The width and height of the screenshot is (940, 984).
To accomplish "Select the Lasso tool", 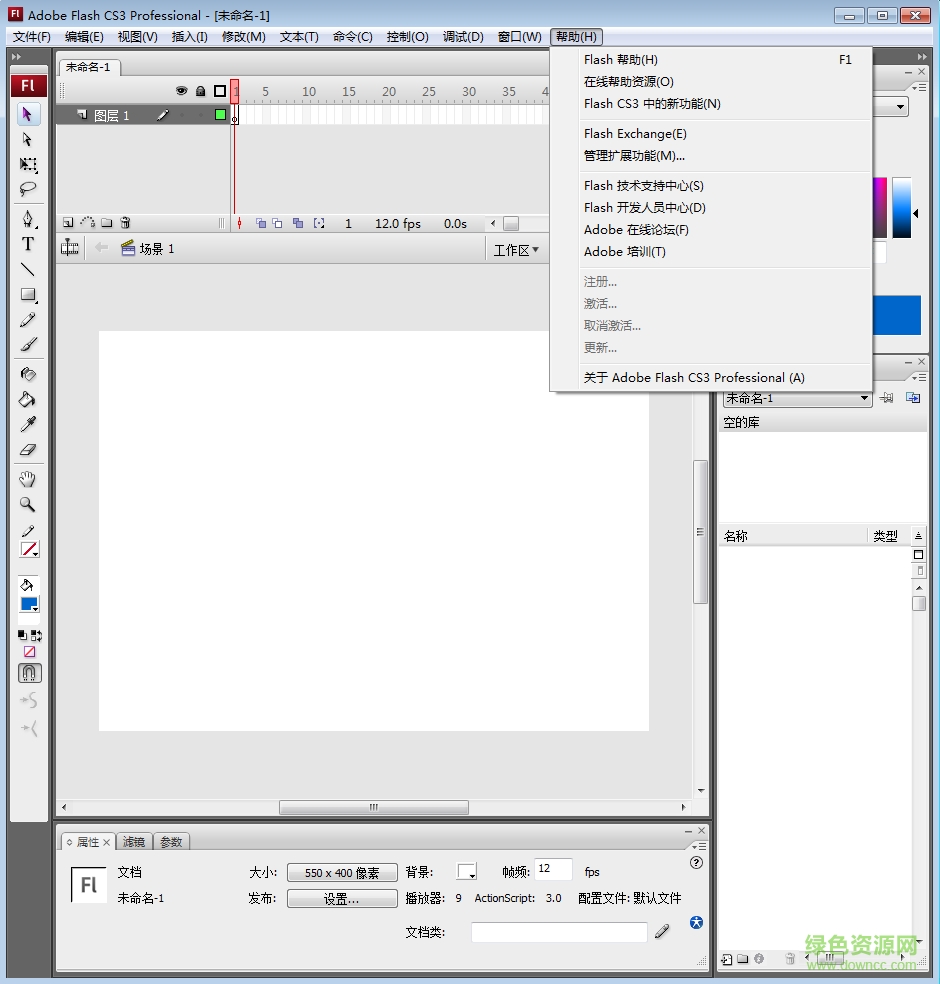I will tap(28, 189).
